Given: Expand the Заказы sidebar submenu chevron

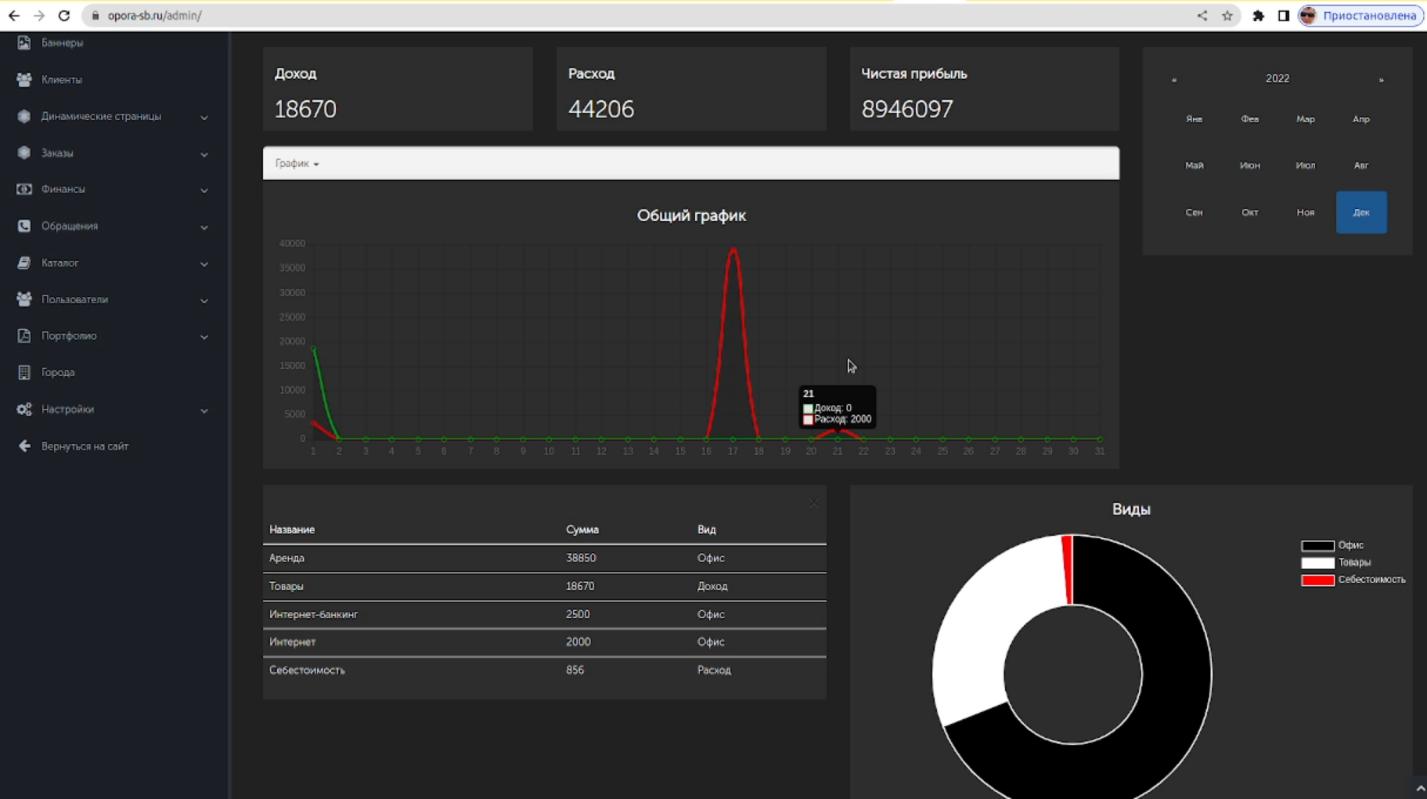Looking at the screenshot, I should (x=204, y=154).
